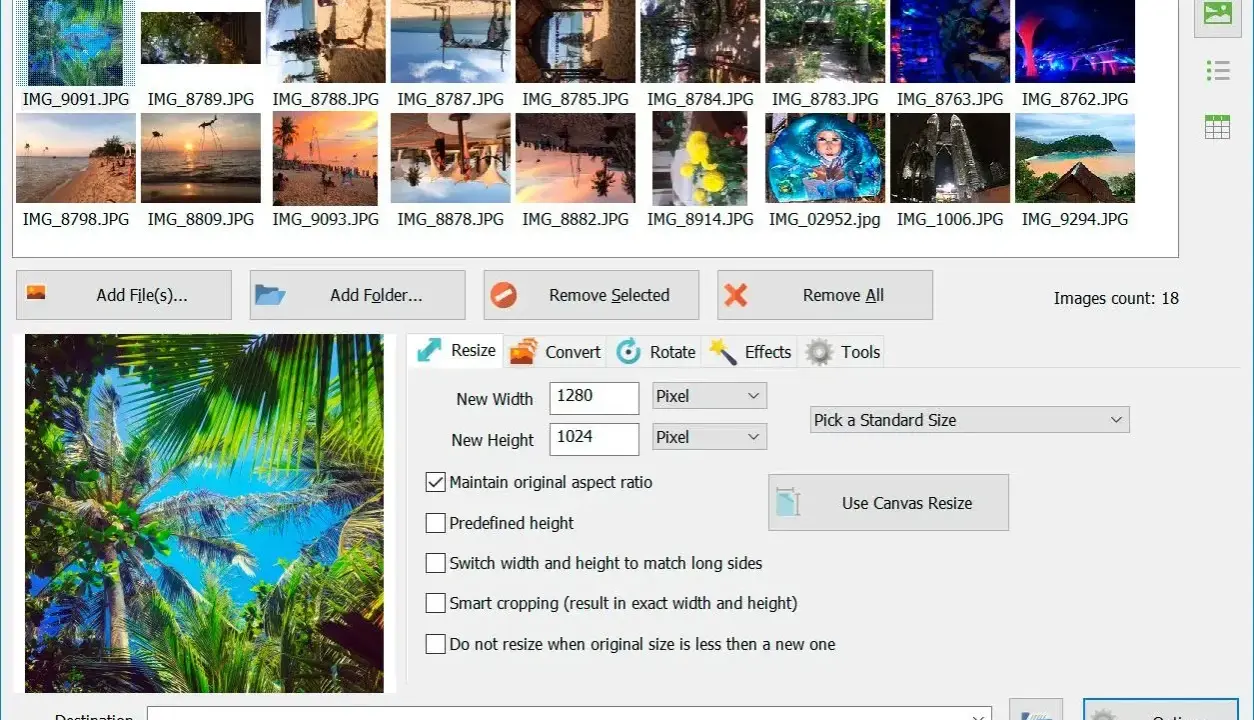Click Remove Selected button
The width and height of the screenshot is (1254, 720).
pyautogui.click(x=591, y=295)
